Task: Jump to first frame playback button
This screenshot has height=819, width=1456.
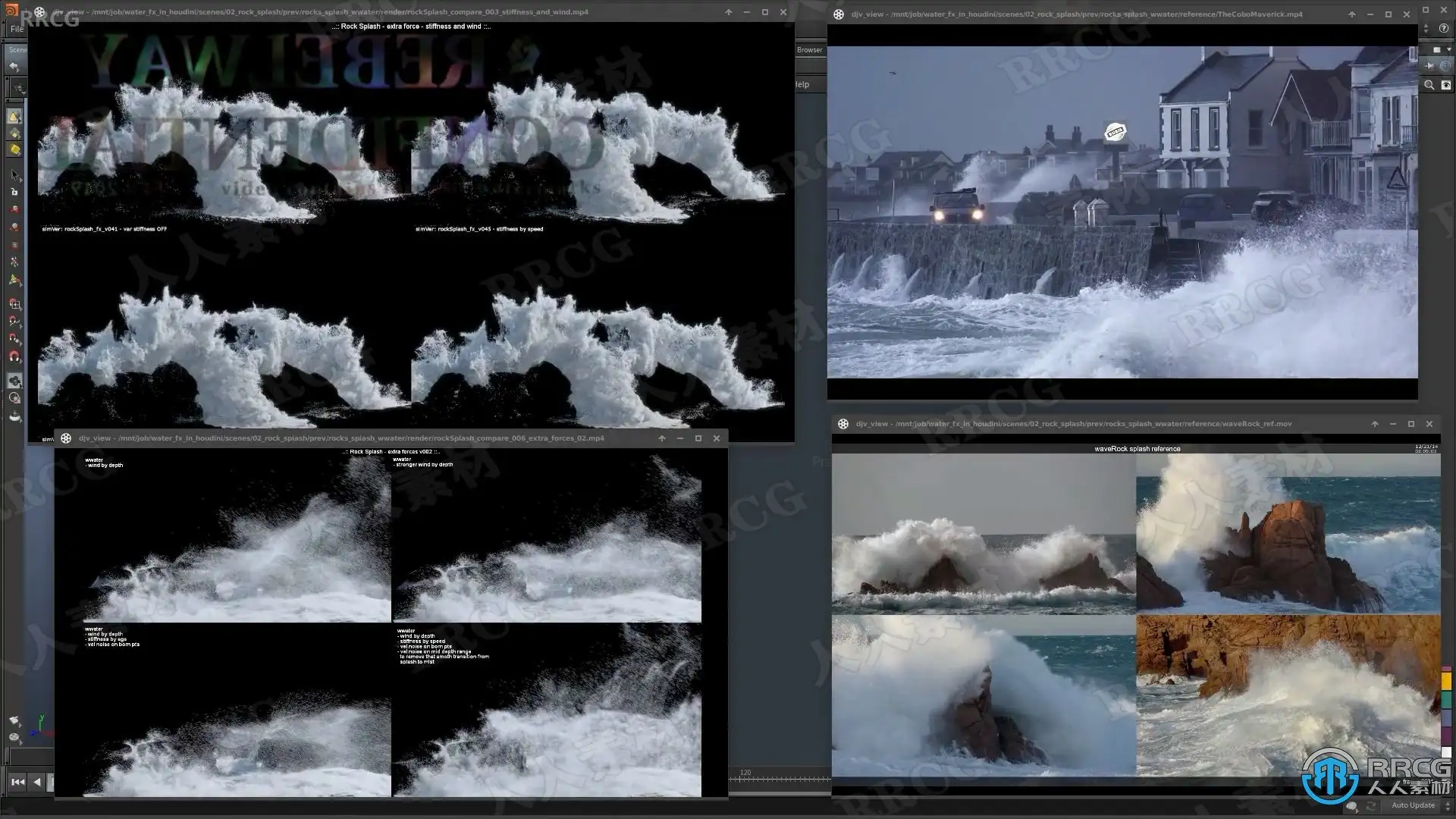Action: tap(17, 782)
